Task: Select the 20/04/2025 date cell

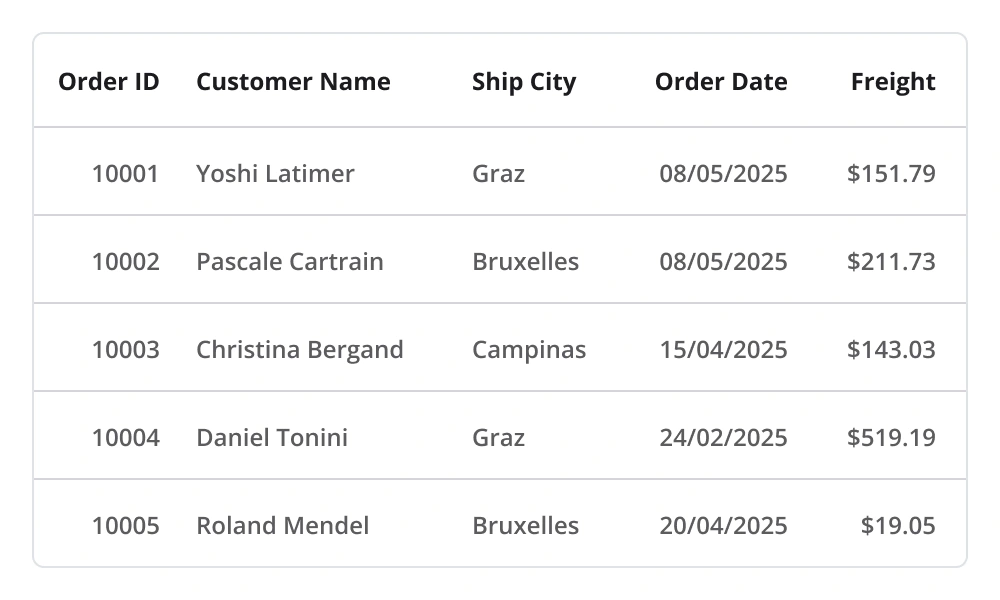Action: click(x=723, y=526)
